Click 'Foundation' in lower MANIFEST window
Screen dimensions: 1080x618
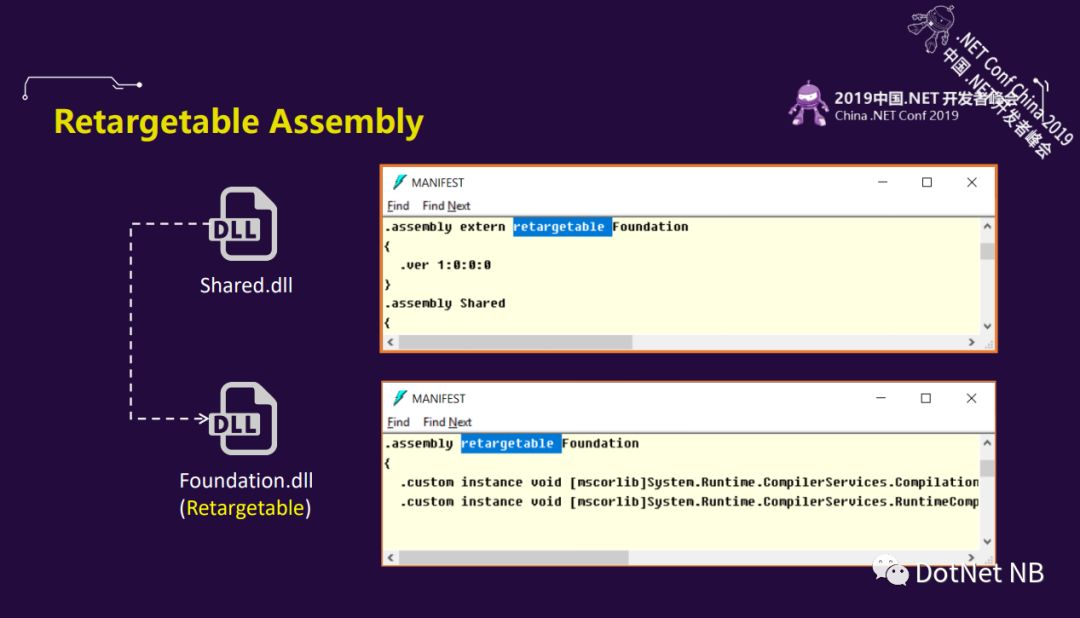(x=600, y=443)
